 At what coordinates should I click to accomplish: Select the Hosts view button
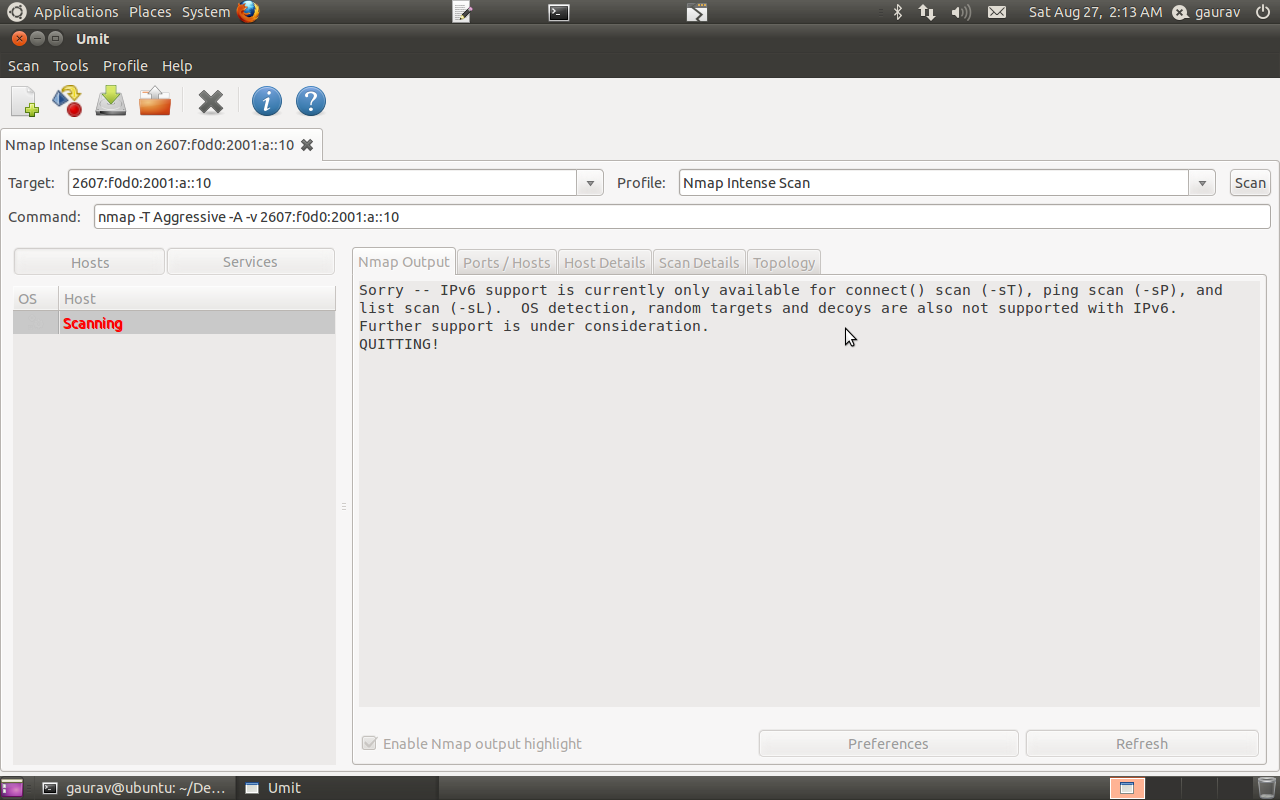pos(90,262)
